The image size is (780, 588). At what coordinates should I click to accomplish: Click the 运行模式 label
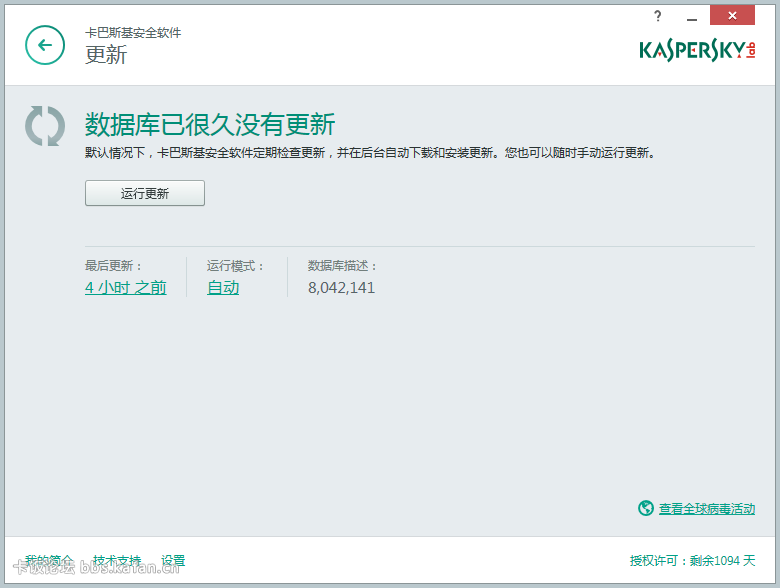click(235, 266)
